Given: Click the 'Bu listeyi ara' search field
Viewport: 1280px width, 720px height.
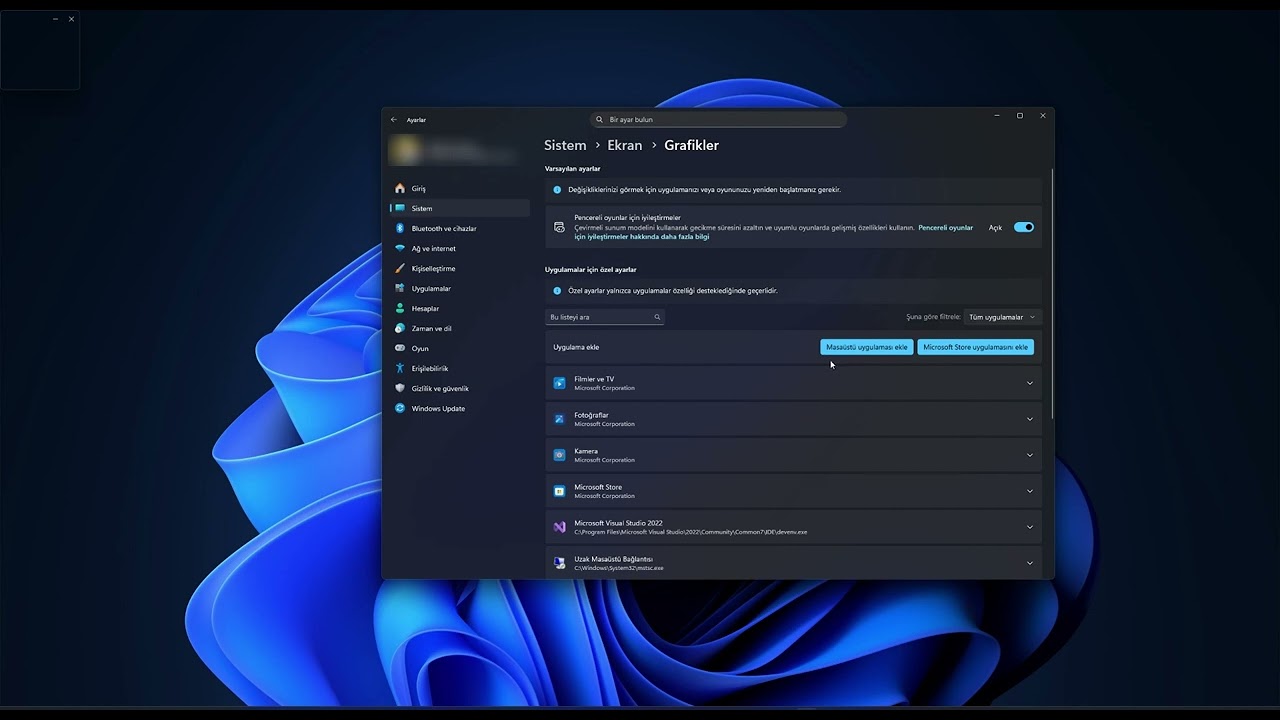Looking at the screenshot, I should point(605,317).
